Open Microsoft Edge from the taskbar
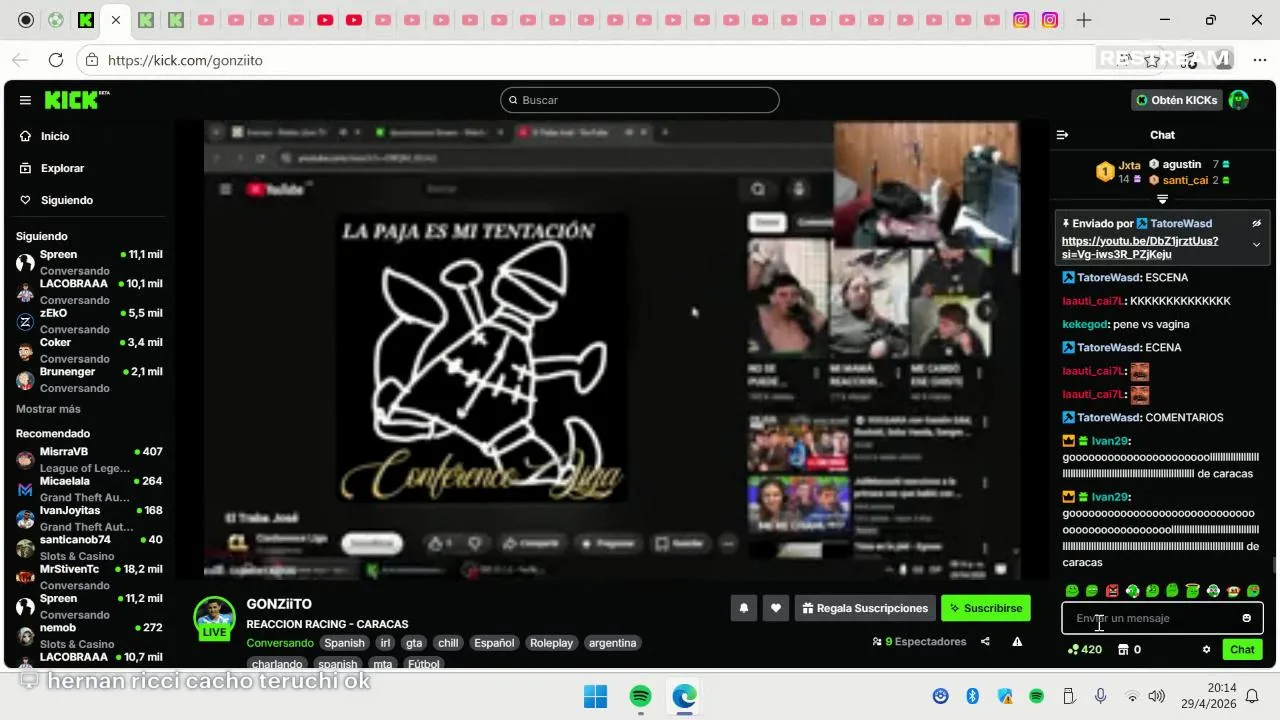 685,696
